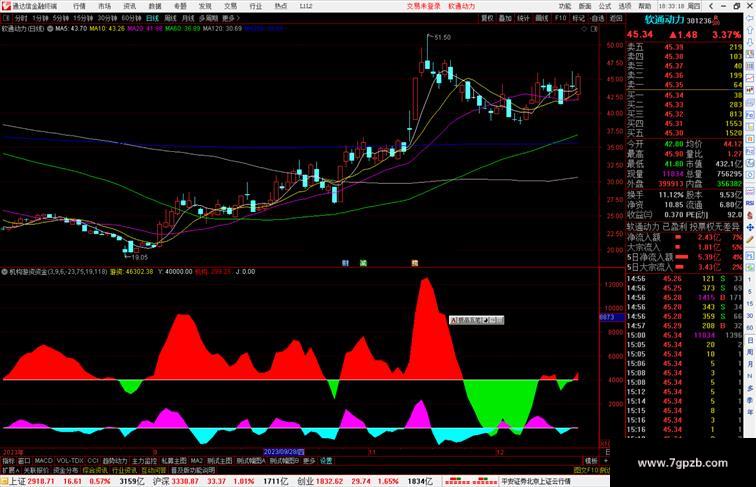Viewport: 756px width, 487px height.
Task: Select the 5分钟 period
Action: pos(60,18)
